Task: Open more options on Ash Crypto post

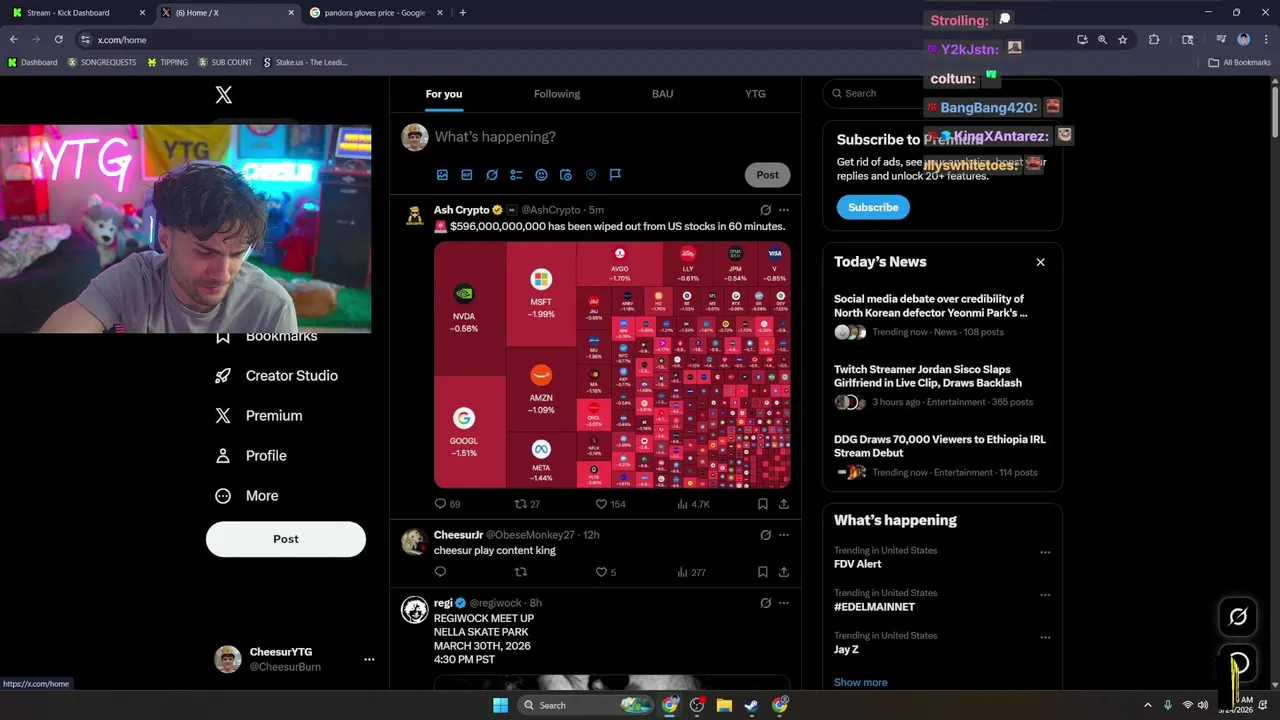Action: tap(784, 210)
